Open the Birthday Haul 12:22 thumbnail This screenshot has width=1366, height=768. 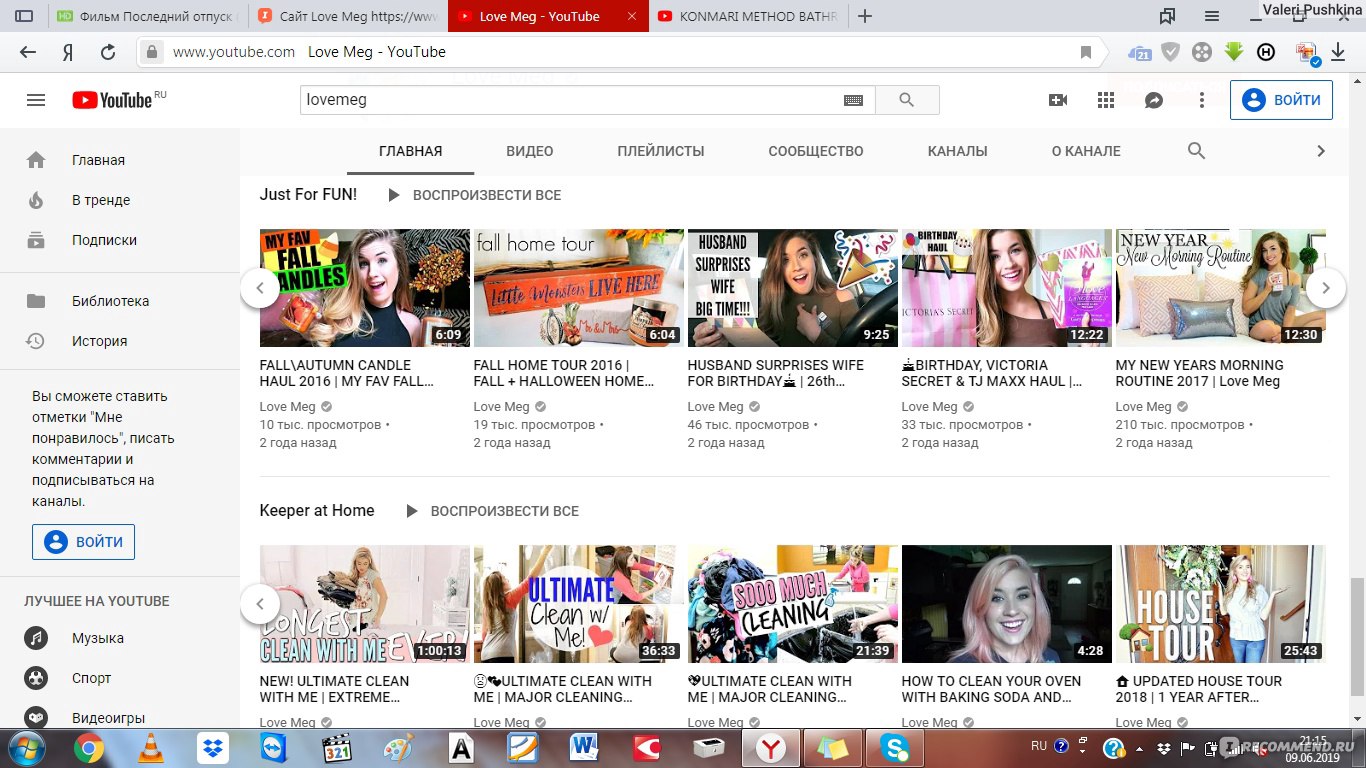coord(1007,288)
